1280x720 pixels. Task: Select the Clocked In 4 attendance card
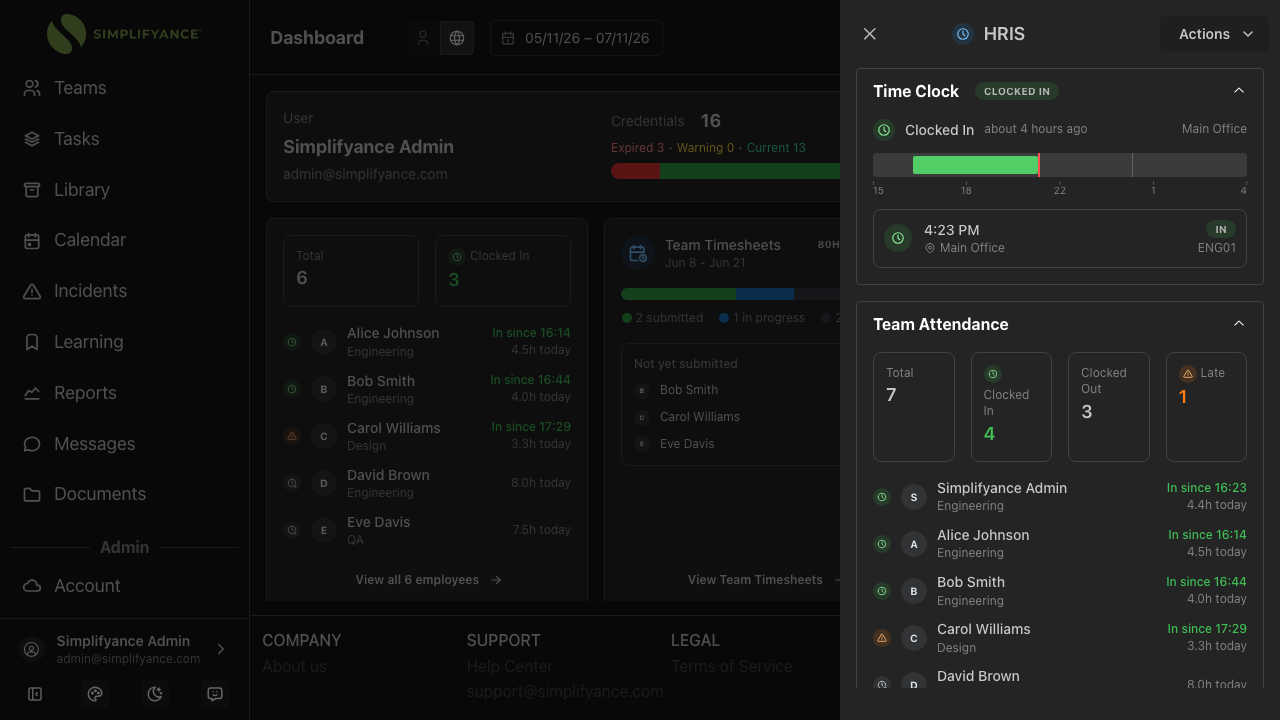click(1011, 407)
